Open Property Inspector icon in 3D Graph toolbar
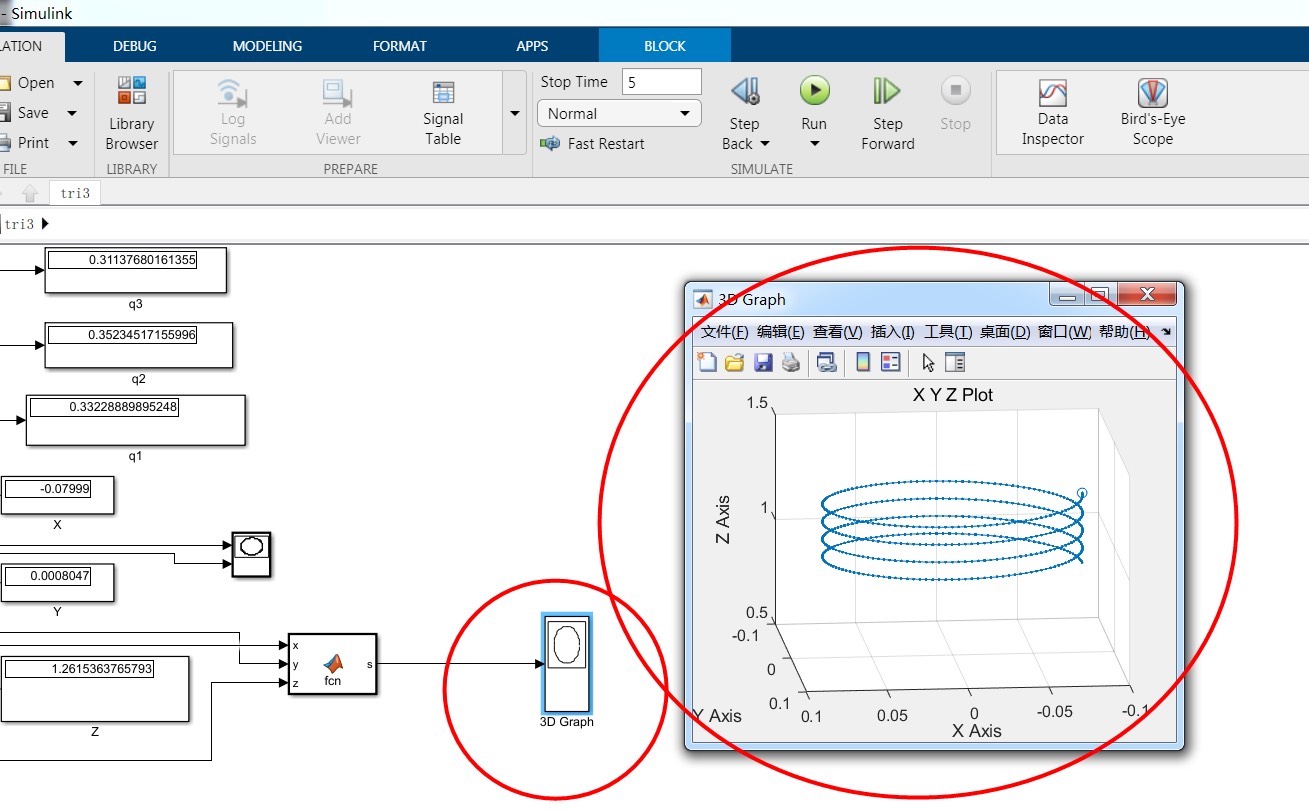Screen dimensions: 1309x811 (x=955, y=362)
